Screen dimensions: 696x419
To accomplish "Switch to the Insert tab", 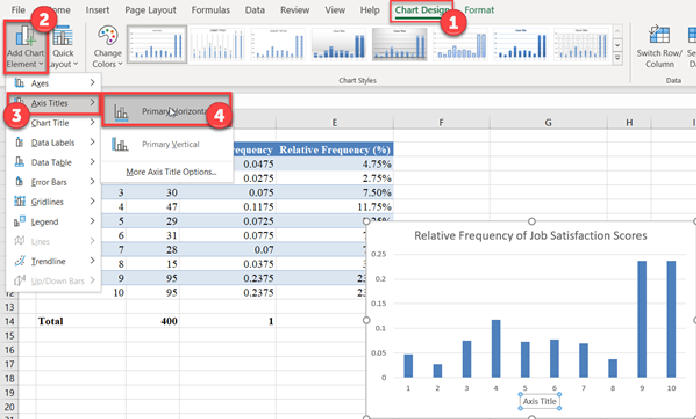I will (97, 10).
